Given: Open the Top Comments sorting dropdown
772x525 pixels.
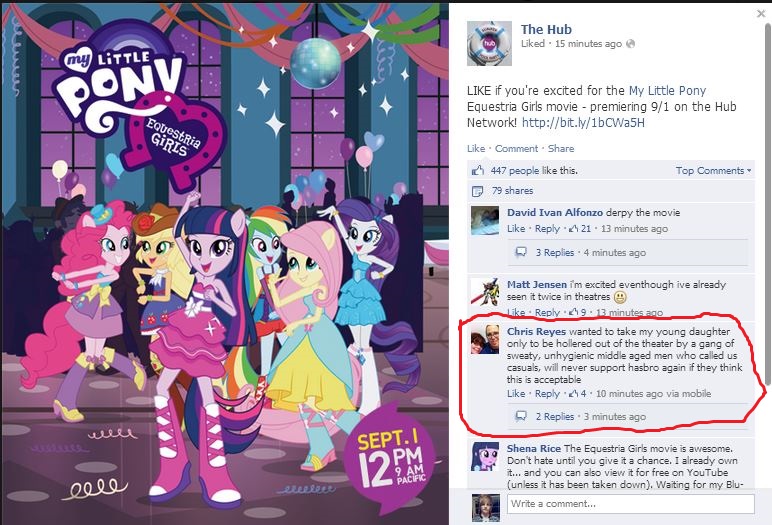Looking at the screenshot, I should click(713, 170).
